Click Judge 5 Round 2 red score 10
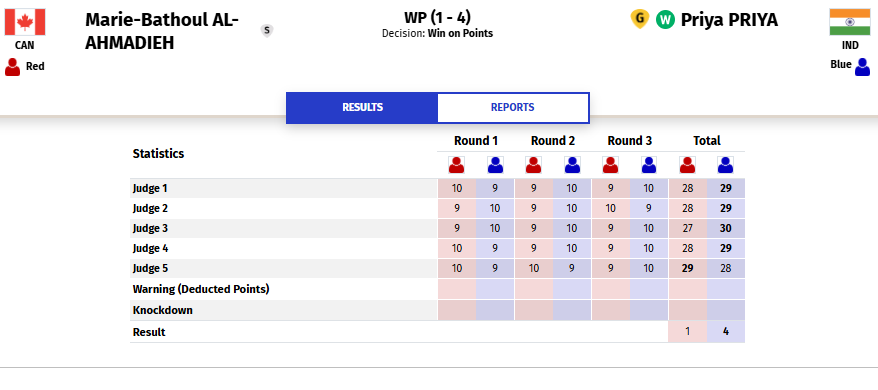878x390 pixels. click(x=534, y=268)
